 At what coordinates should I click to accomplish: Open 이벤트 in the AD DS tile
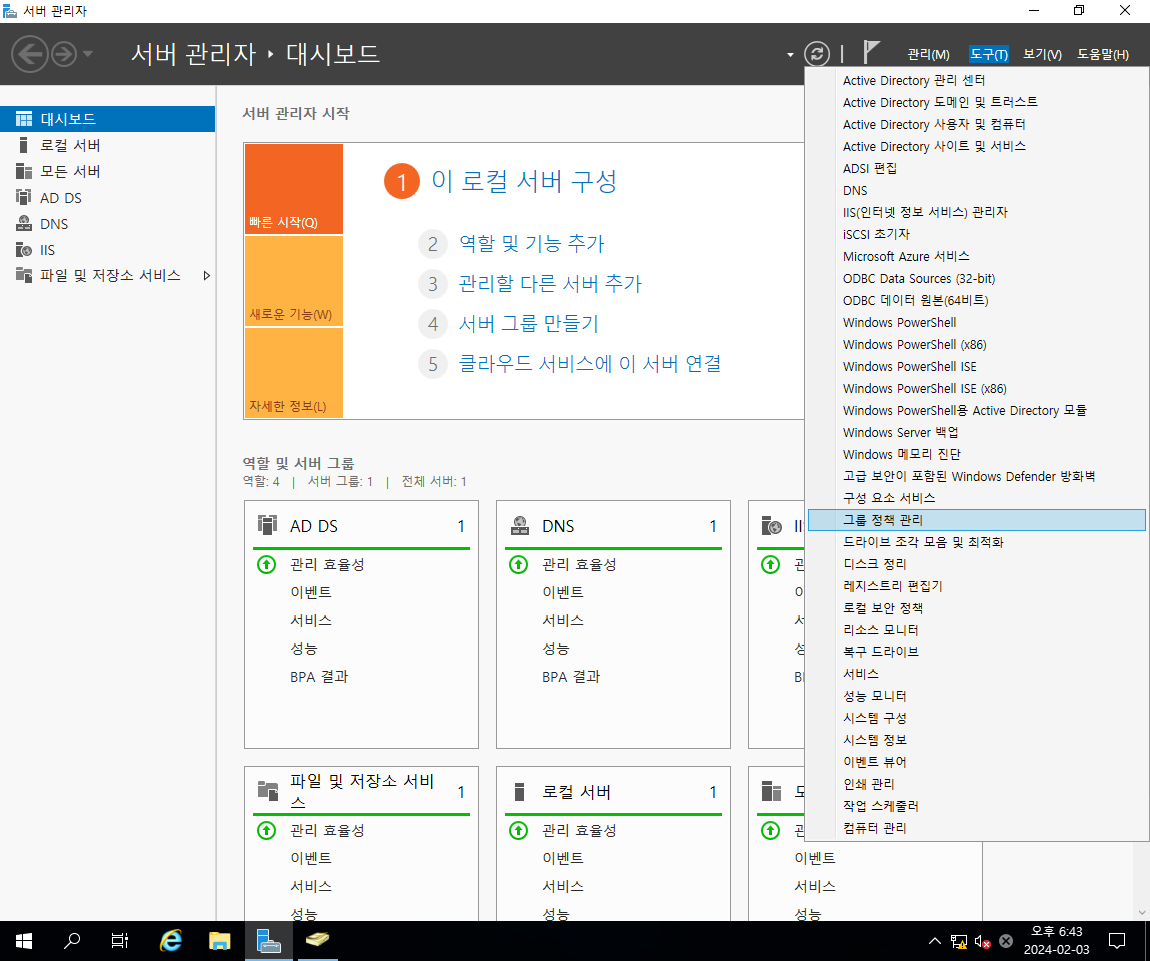pyautogui.click(x=311, y=592)
